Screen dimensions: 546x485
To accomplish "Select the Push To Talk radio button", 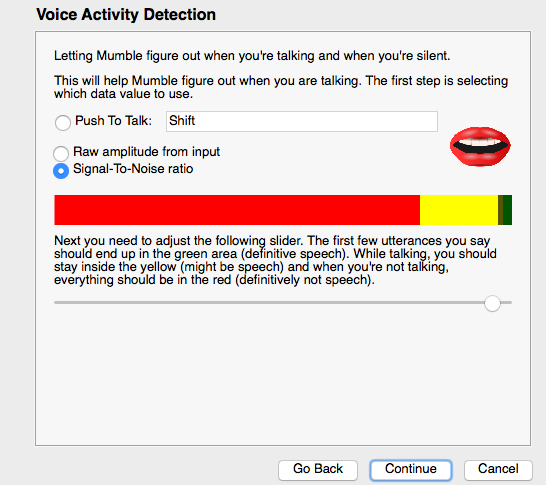I will [63, 123].
